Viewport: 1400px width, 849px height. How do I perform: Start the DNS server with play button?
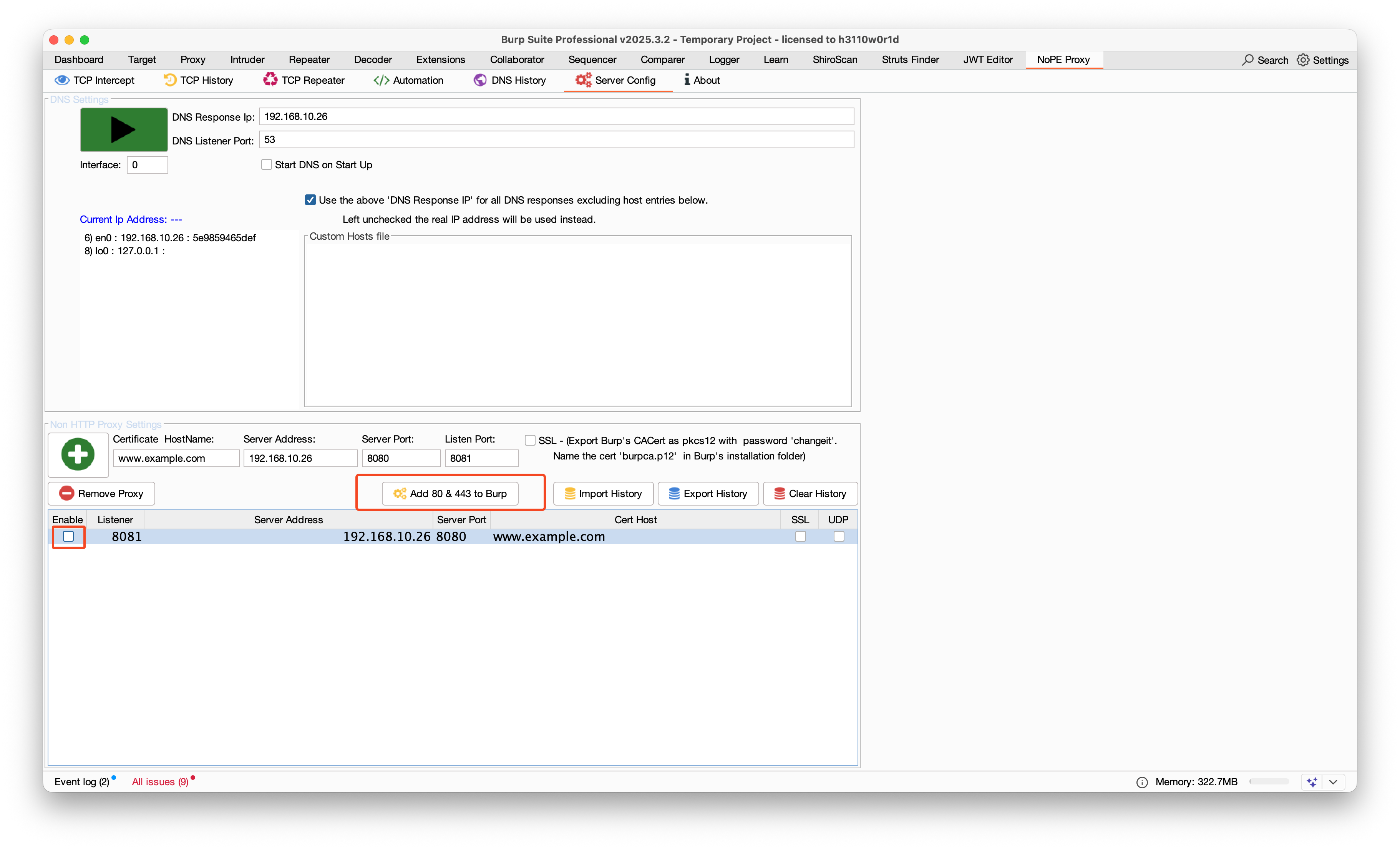pyautogui.click(x=123, y=129)
